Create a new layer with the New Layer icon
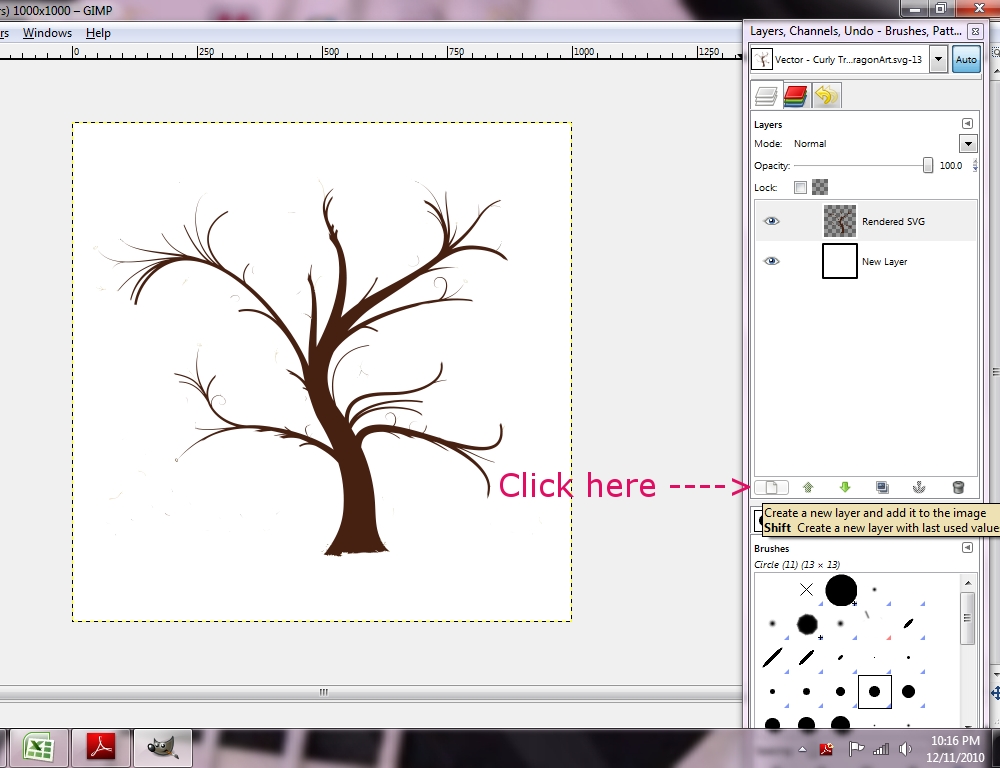Screen dimensions: 1000x768 pyautogui.click(x=770, y=487)
